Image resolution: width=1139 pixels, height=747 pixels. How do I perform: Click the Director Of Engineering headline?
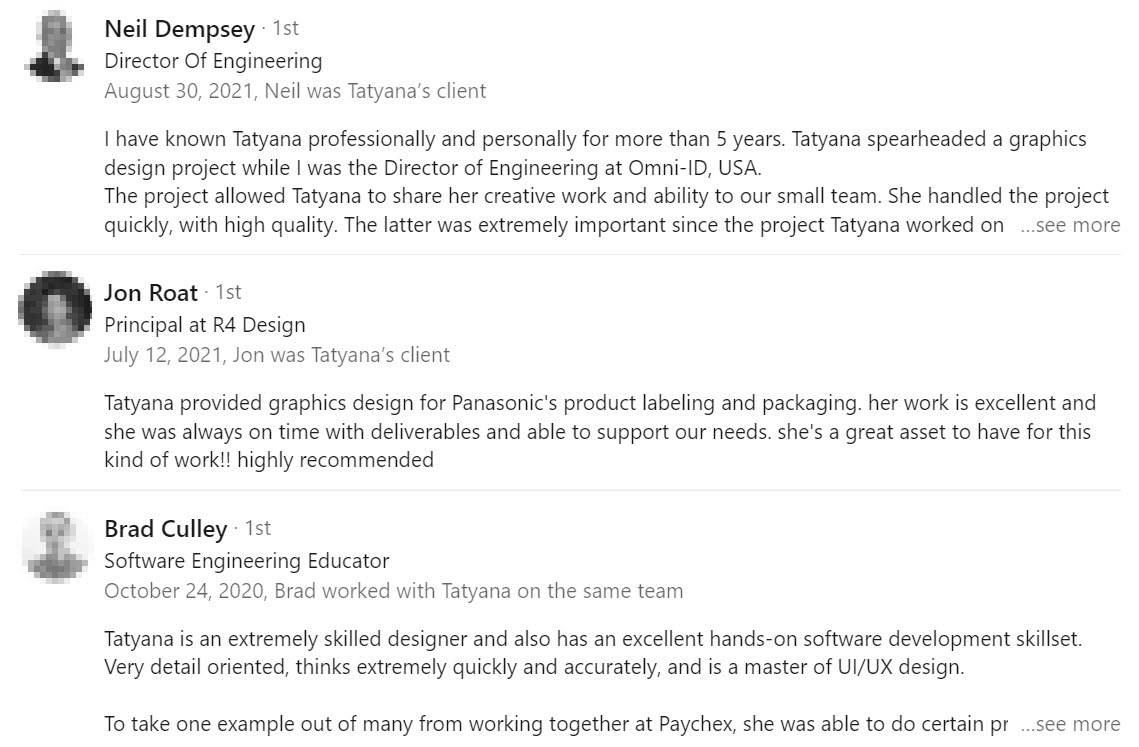point(213,61)
